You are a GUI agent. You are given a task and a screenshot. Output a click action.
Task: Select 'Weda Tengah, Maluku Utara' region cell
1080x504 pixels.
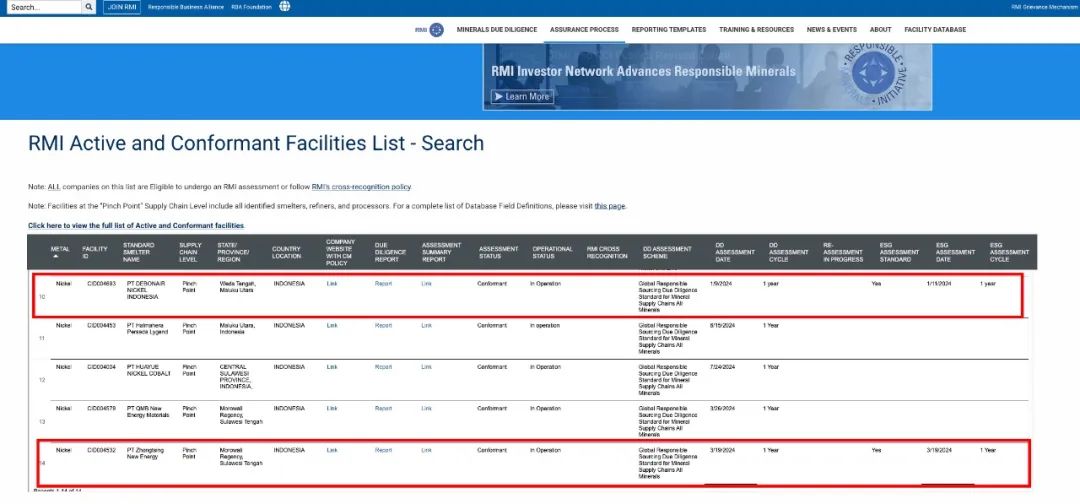point(237,287)
